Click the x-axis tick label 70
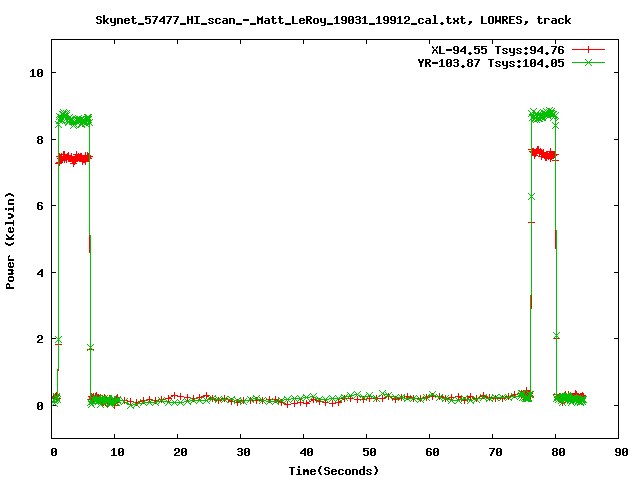 click(495, 452)
